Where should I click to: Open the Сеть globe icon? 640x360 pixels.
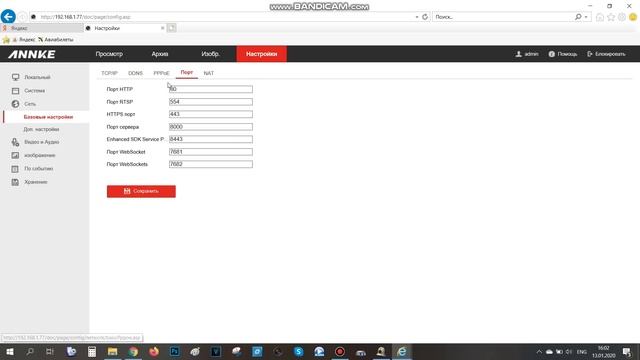16,104
